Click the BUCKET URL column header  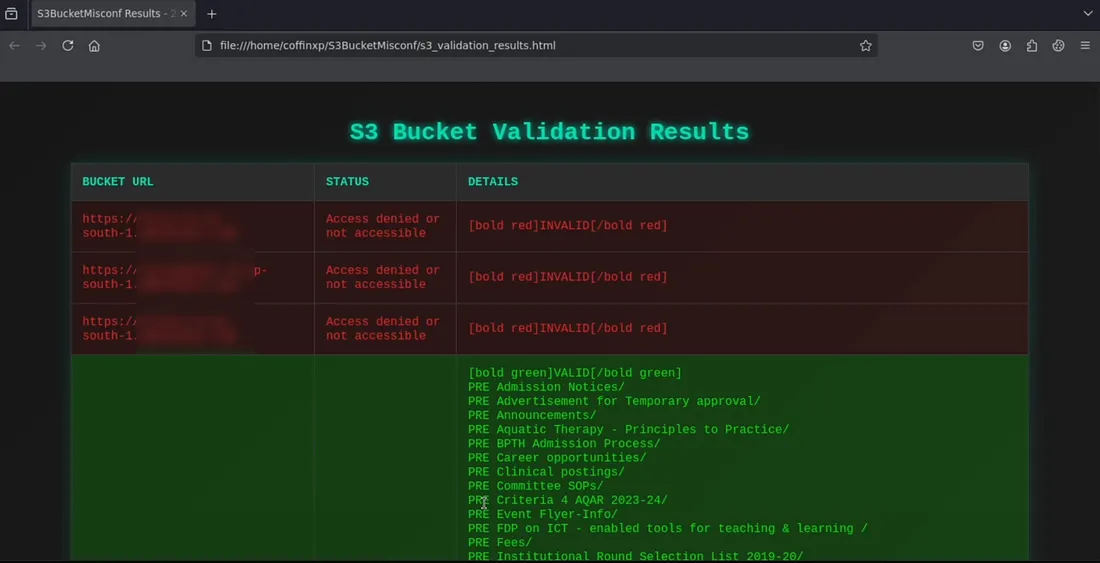[118, 182]
